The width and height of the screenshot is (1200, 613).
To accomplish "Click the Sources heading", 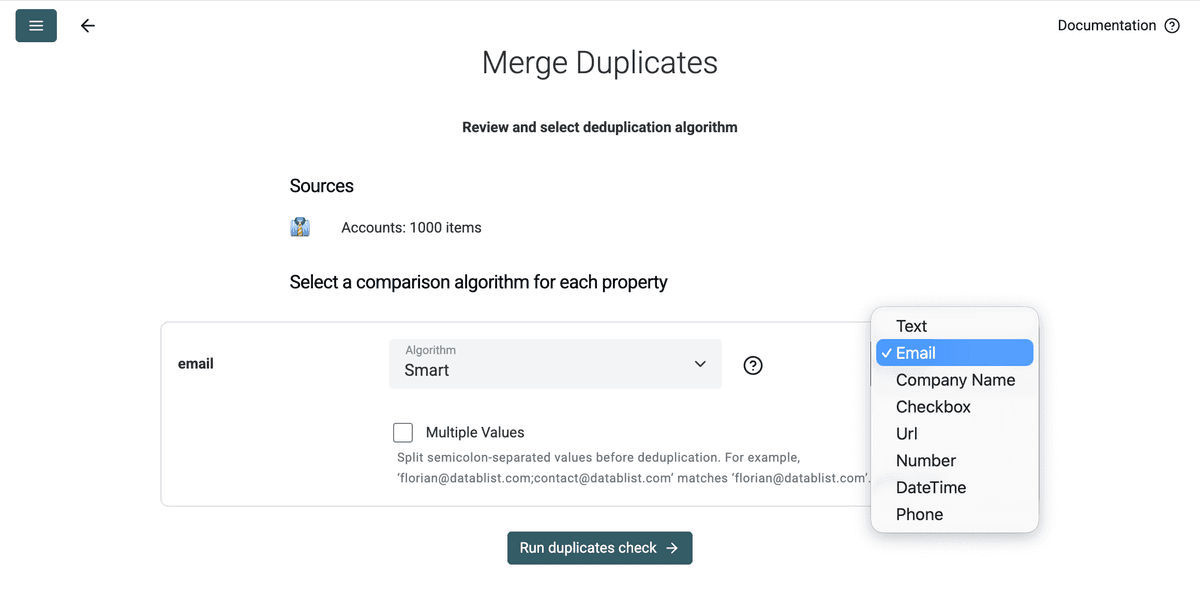I will click(x=322, y=186).
